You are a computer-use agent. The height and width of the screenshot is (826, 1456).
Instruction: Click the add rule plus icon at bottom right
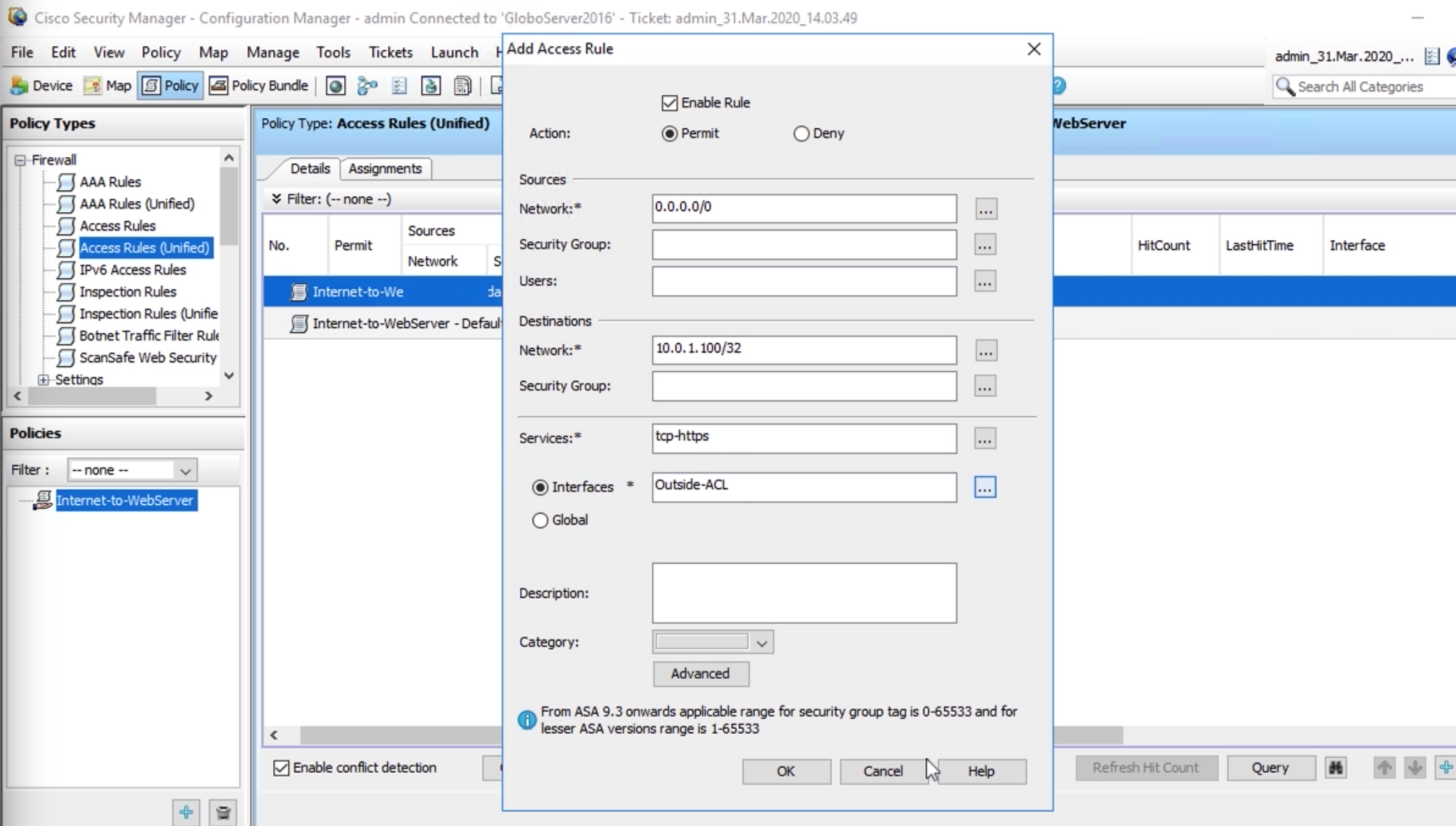pyautogui.click(x=1445, y=768)
